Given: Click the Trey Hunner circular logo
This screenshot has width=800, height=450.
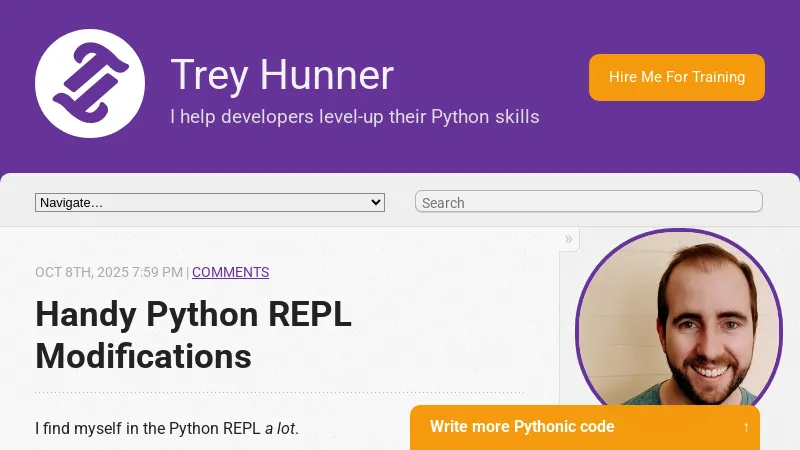Looking at the screenshot, I should [x=90, y=83].
